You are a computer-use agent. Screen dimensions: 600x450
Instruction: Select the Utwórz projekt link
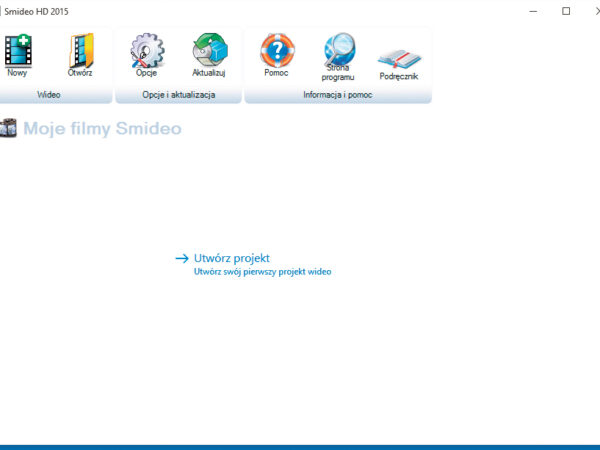(x=232, y=258)
